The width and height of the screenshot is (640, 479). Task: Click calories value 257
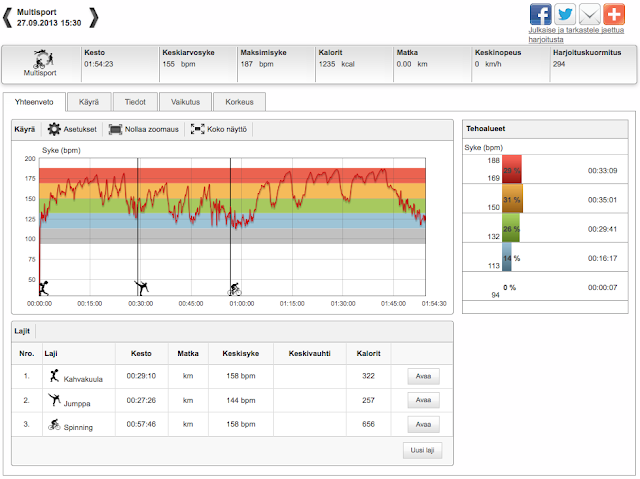pos(368,400)
